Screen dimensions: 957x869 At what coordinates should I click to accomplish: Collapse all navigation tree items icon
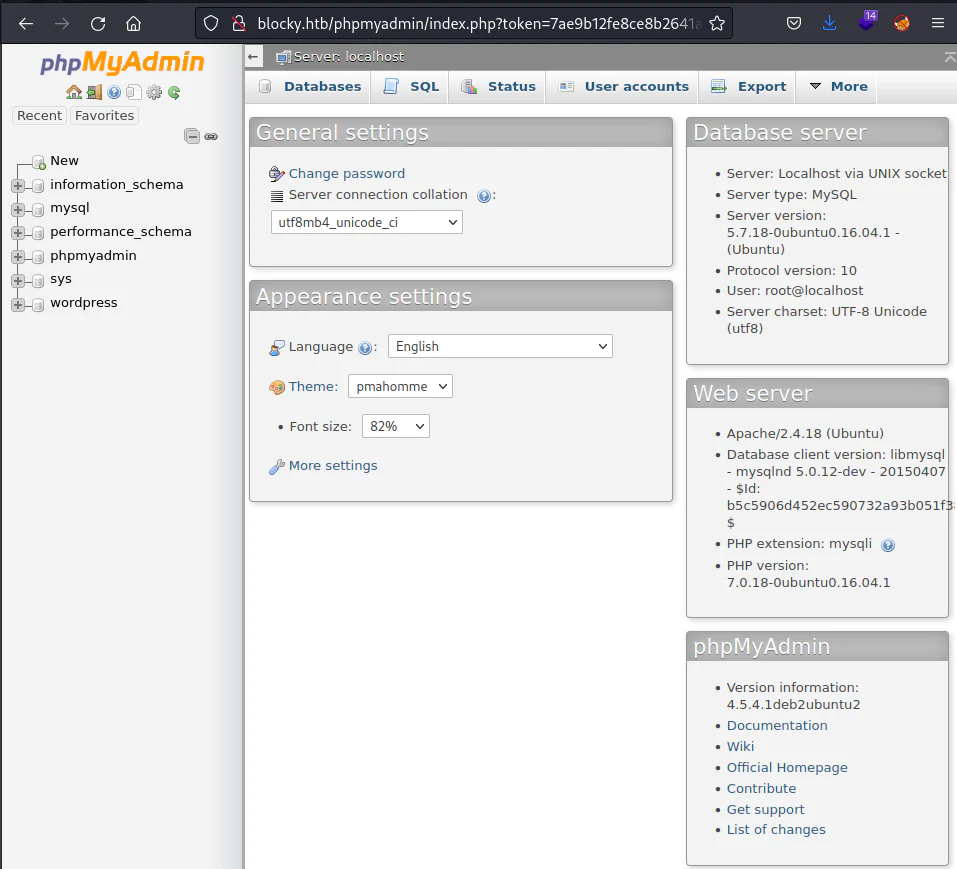point(192,136)
